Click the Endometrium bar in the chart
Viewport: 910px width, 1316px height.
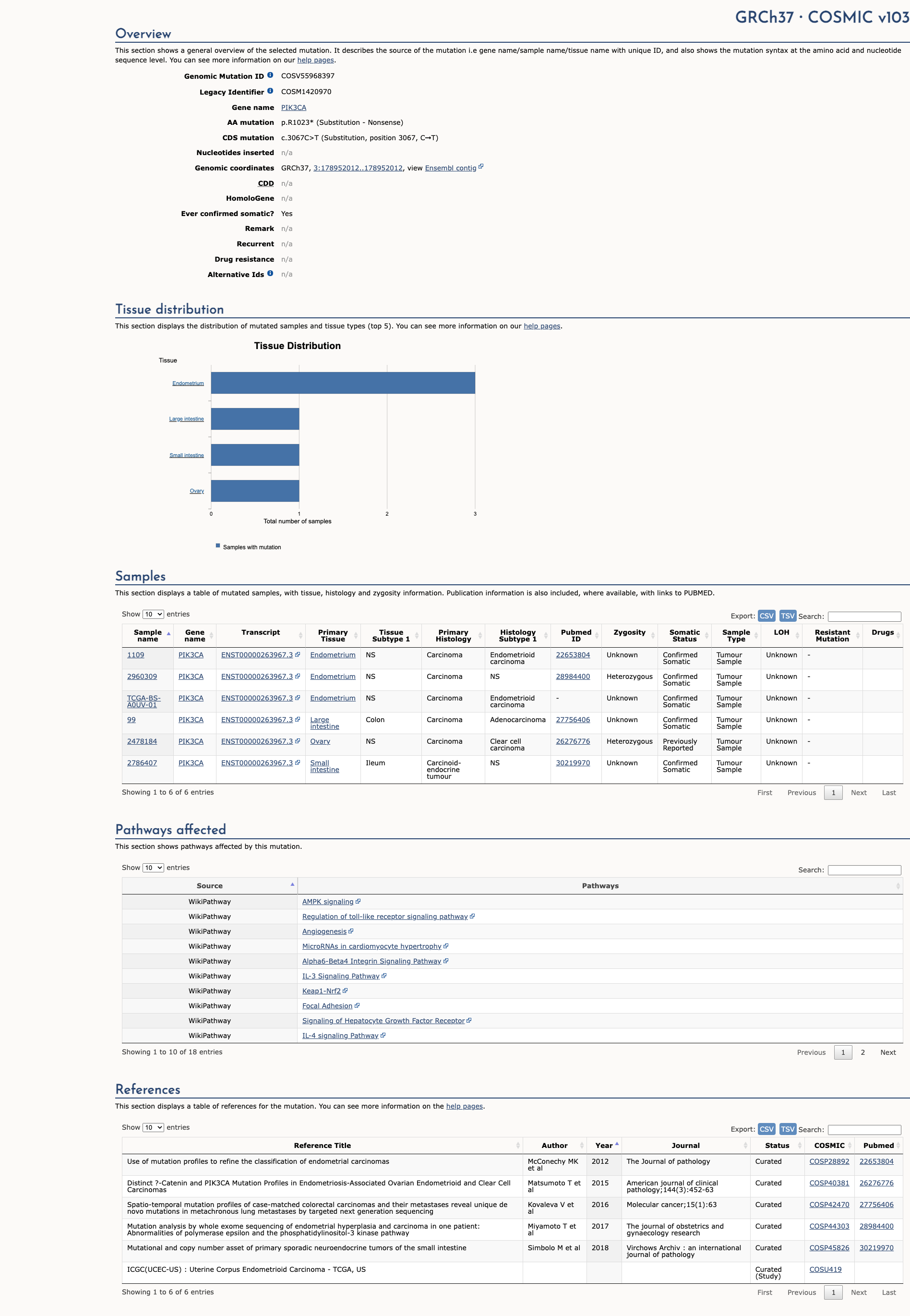coord(343,383)
